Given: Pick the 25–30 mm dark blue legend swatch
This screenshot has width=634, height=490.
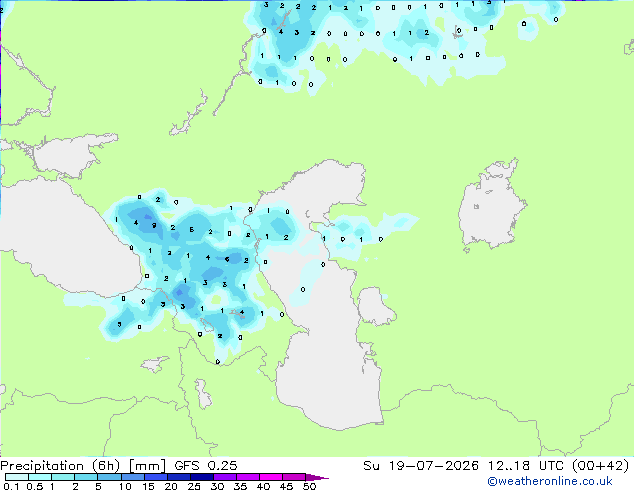Looking at the screenshot, I should click(x=202, y=477).
